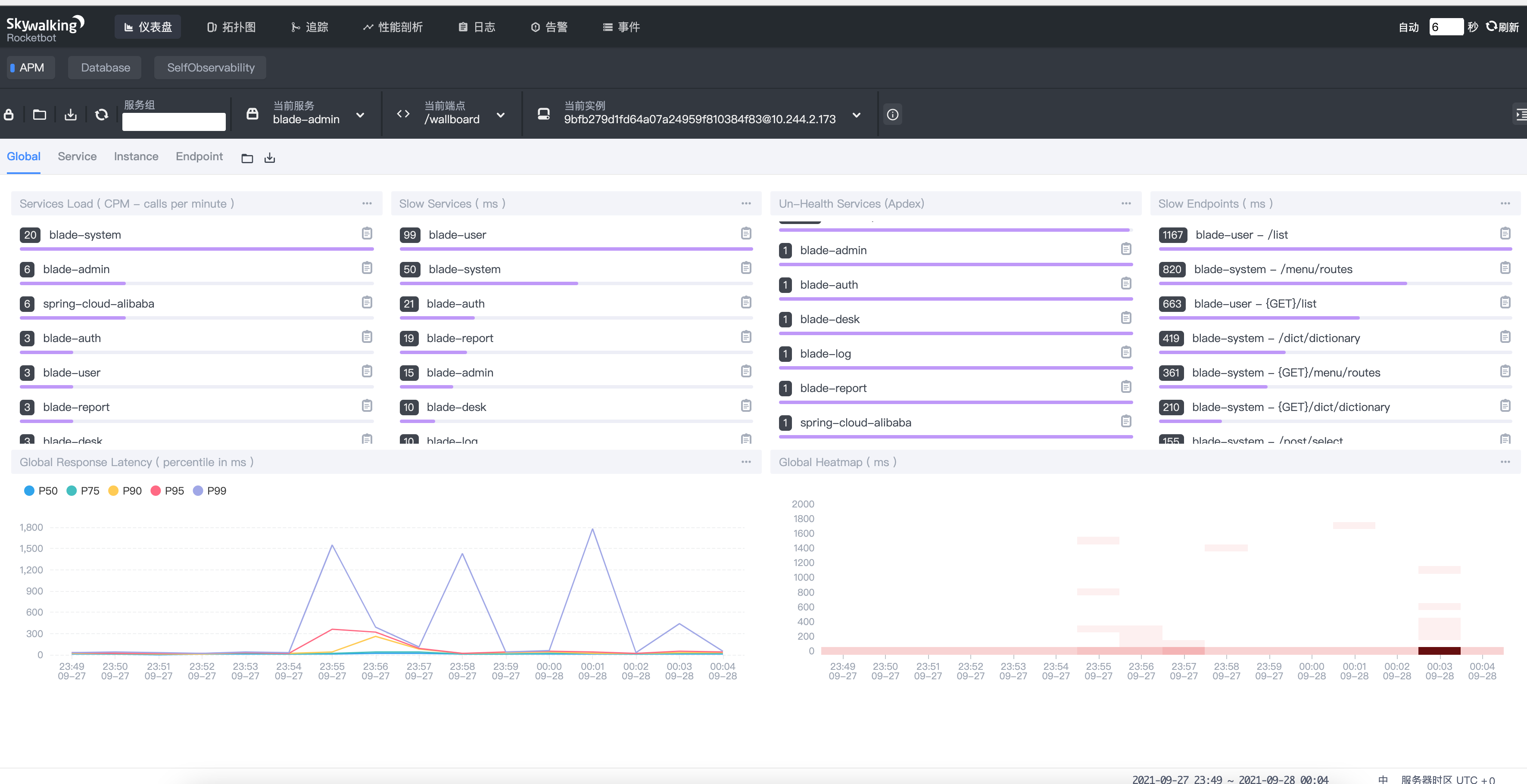Screen dimensions: 1527x784
Task: Click the reload icon beside service group
Action: point(101,115)
